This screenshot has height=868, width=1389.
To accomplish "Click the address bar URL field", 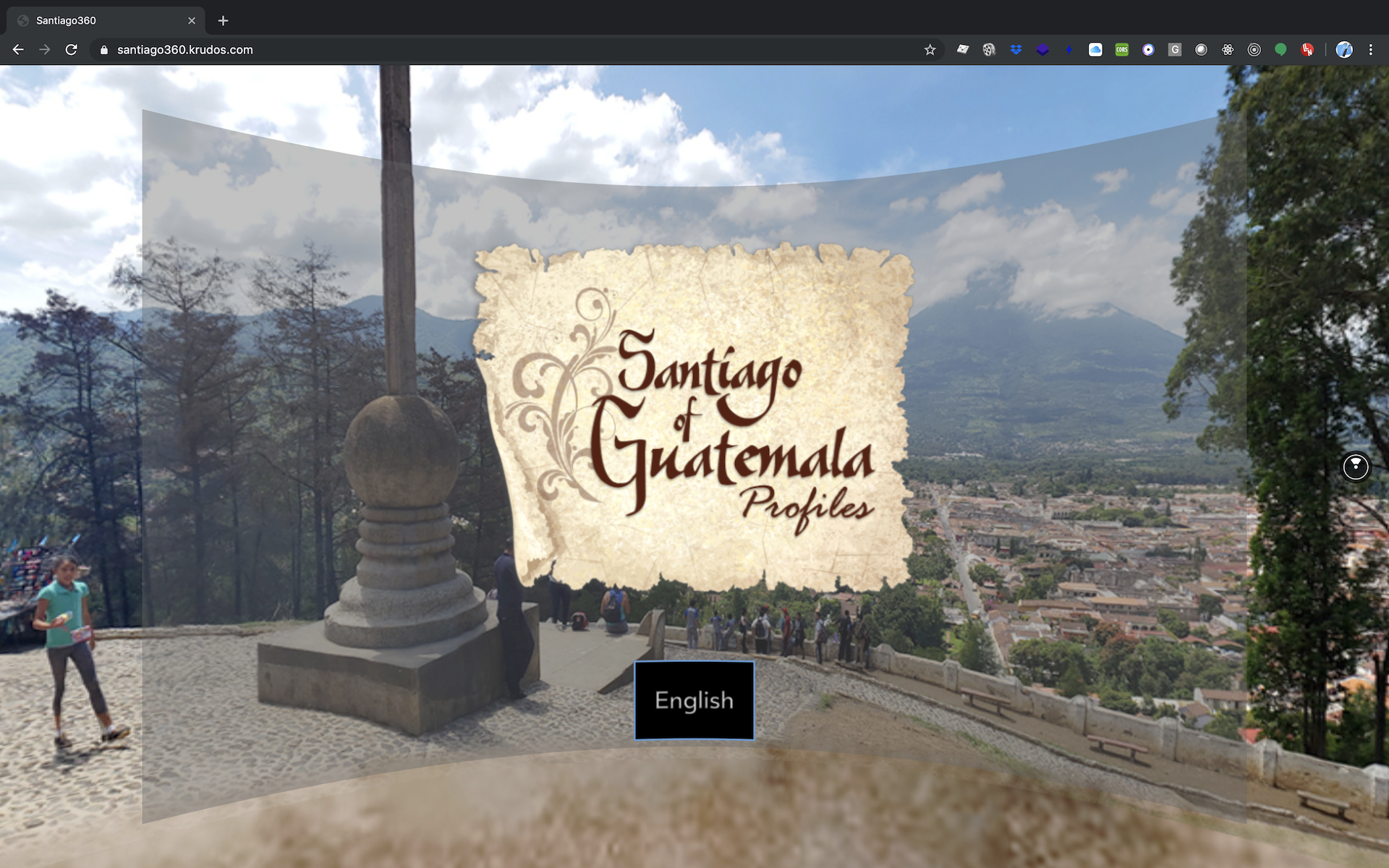I will (x=506, y=50).
